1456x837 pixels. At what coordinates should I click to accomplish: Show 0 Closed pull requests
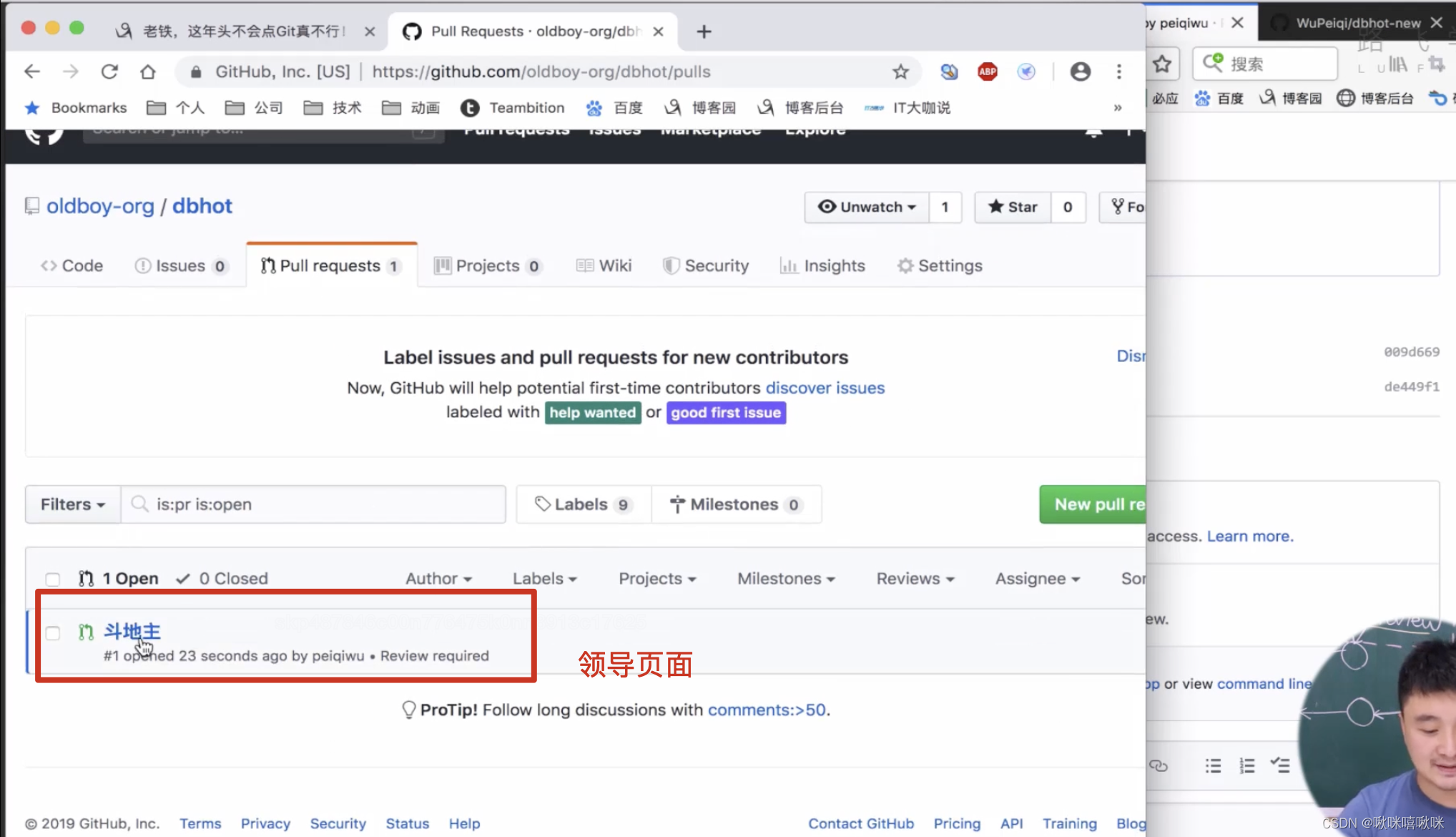pos(222,579)
